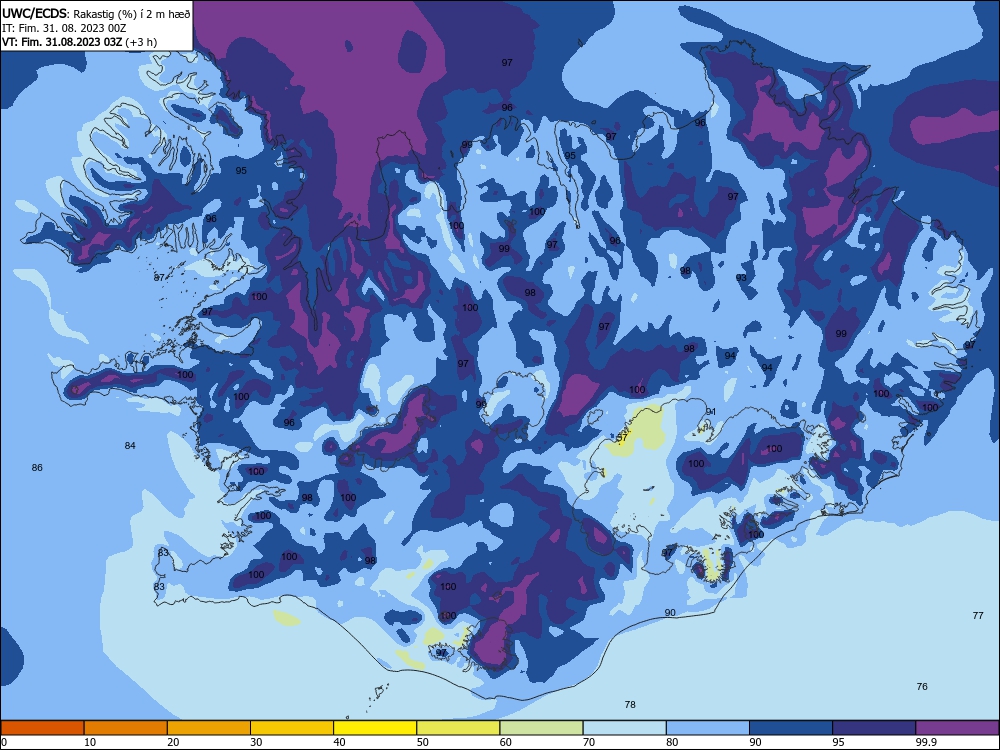Click the '30' legend scale label
Image resolution: width=1000 pixels, height=750 pixels.
point(256,742)
